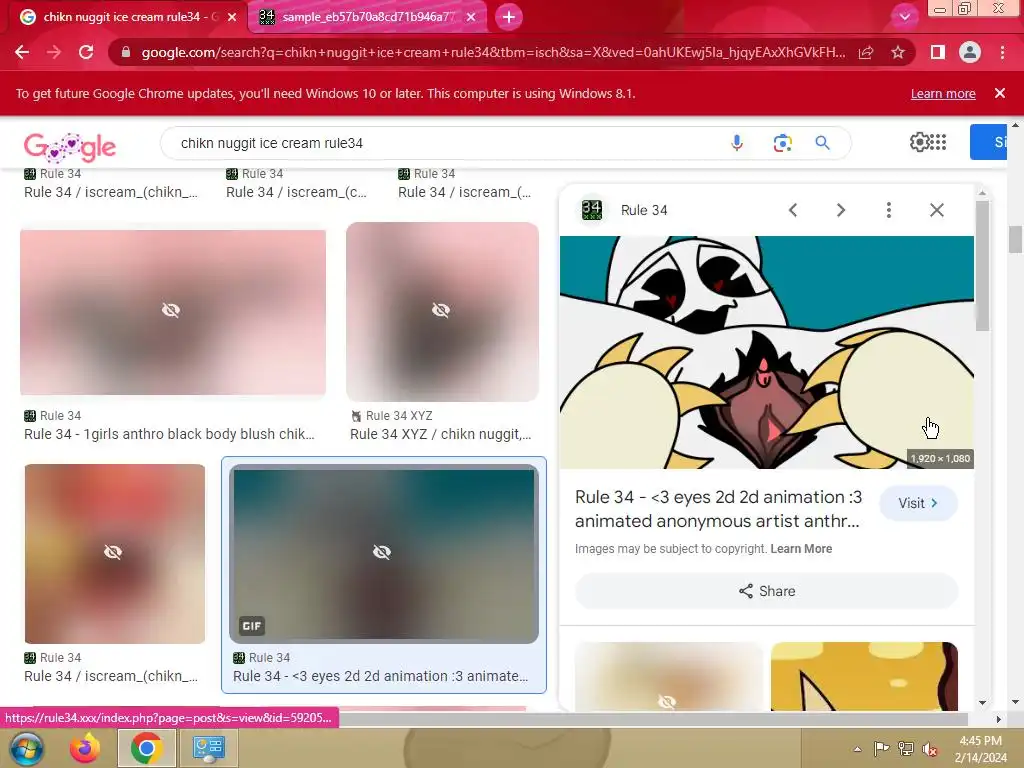Click the blue Sign in button

pyautogui.click(x=989, y=142)
